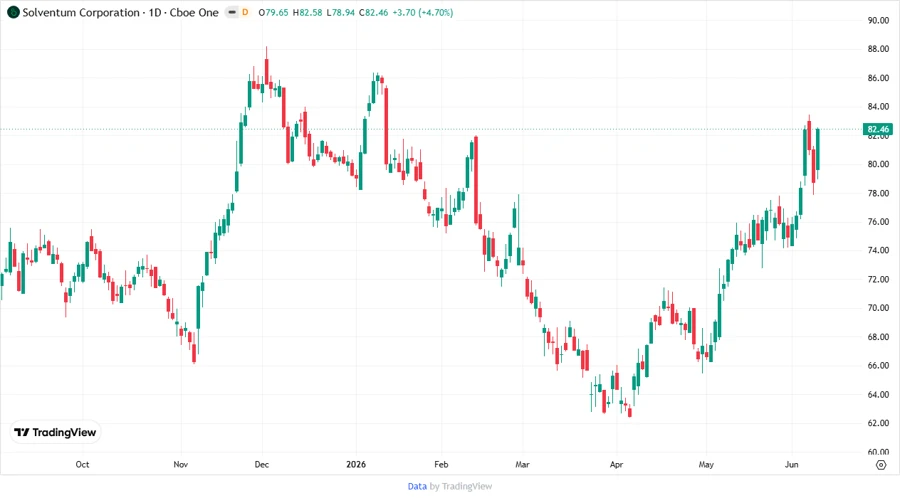This screenshot has width=900, height=498.
Task: Click the Solventum Corporation logo icon
Action: [x=13, y=12]
